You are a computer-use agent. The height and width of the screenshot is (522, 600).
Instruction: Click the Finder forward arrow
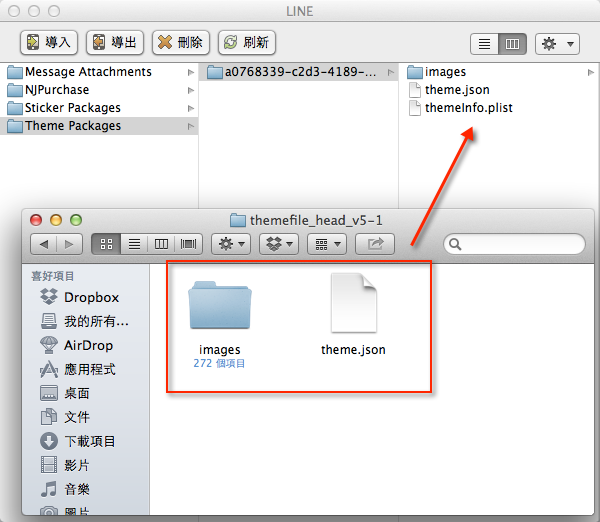tap(69, 244)
